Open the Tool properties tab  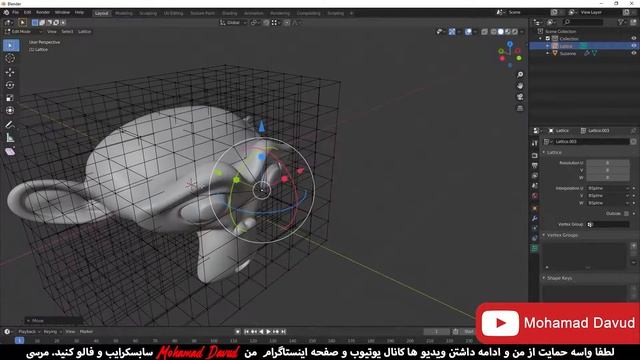[535, 143]
